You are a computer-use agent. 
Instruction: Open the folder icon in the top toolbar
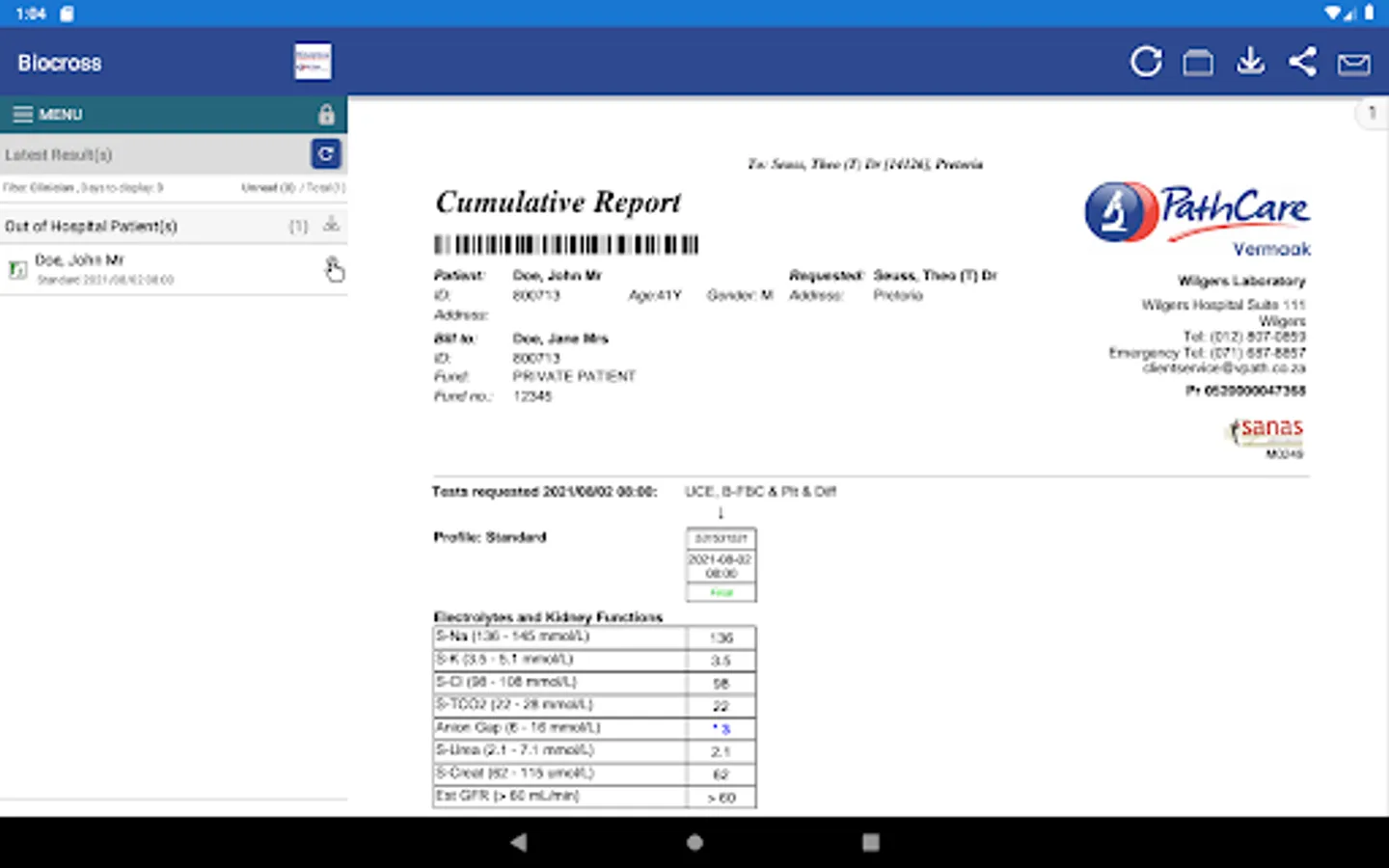[1198, 63]
